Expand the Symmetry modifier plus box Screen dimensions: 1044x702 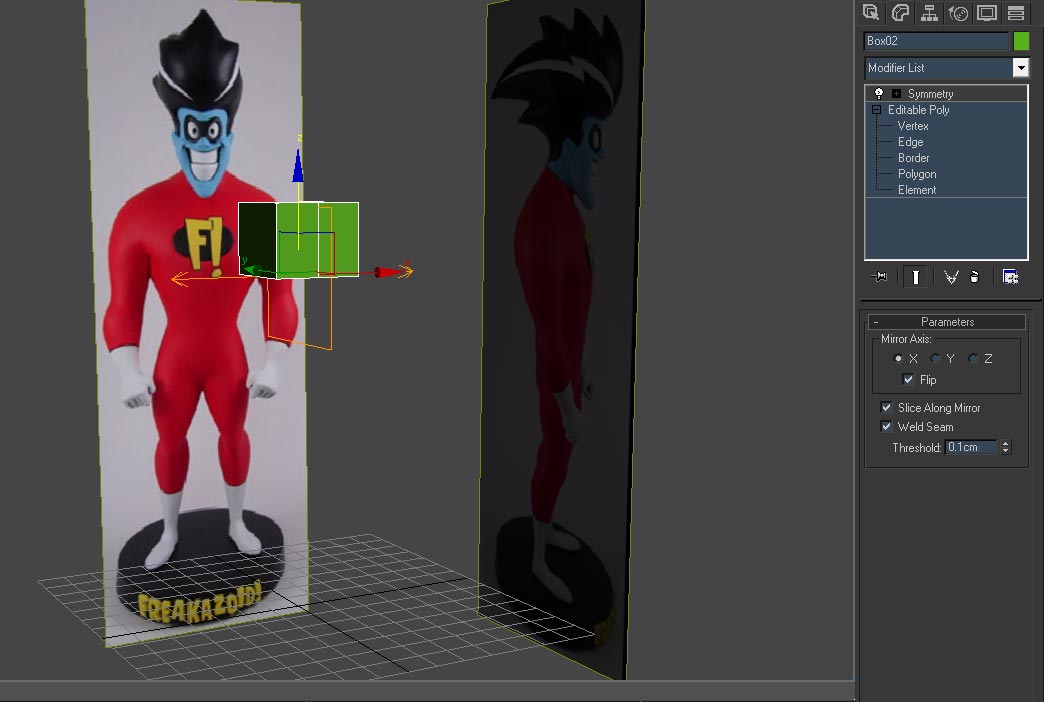point(896,93)
